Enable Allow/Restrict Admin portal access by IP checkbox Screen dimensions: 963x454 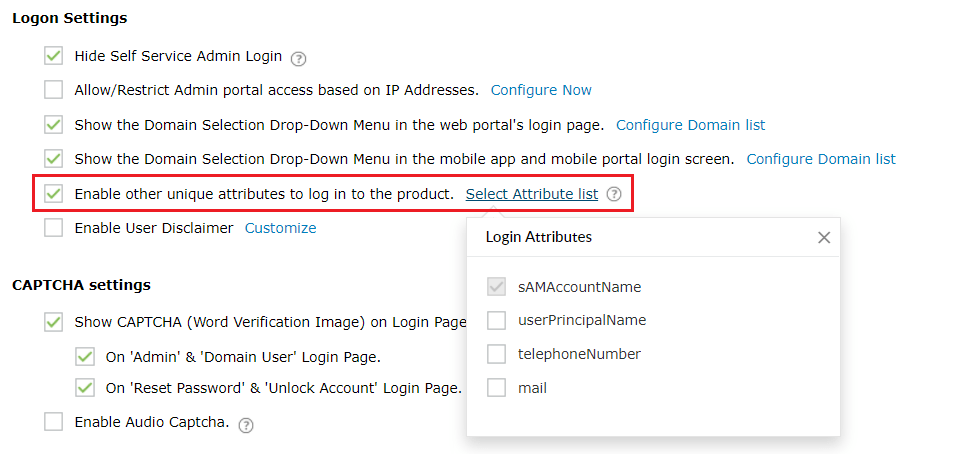click(53, 90)
